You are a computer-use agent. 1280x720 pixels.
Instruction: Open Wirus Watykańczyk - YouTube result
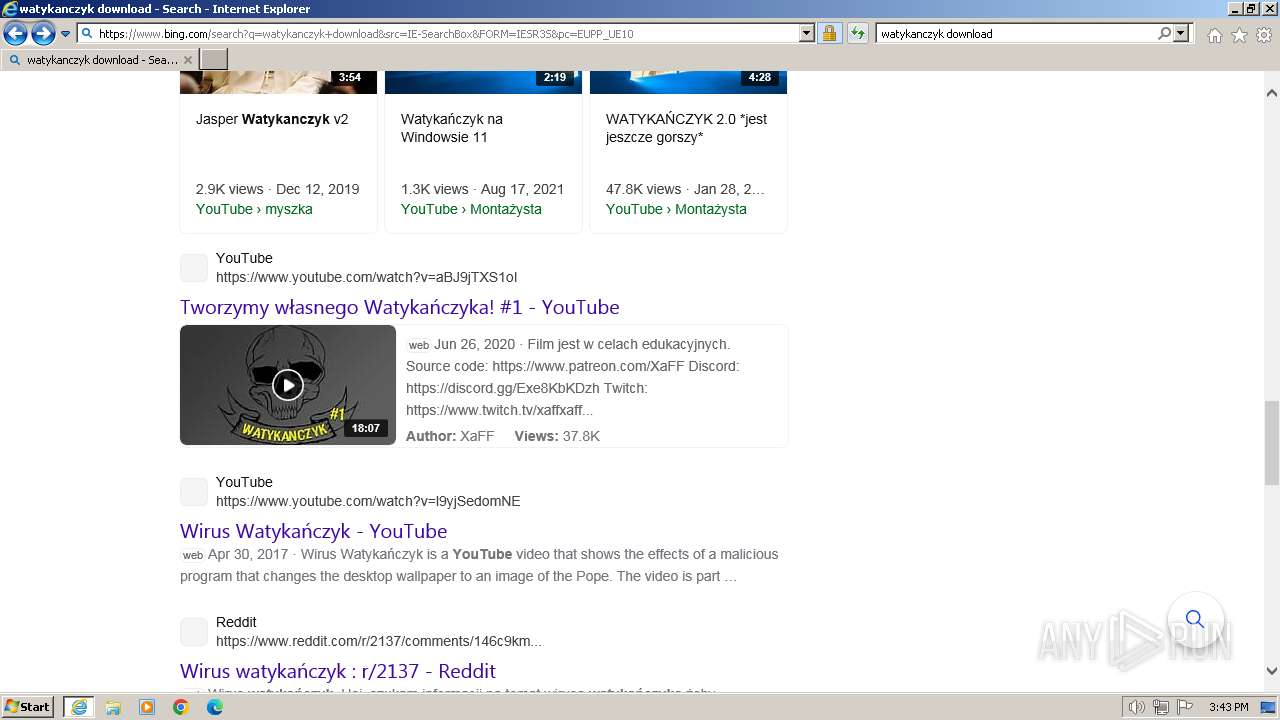point(313,531)
